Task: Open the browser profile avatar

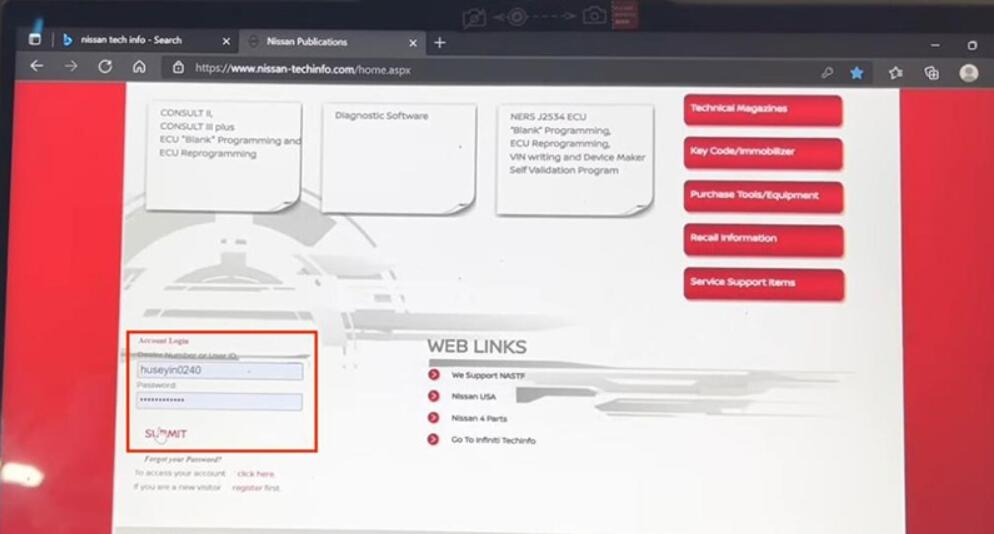Action: pos(968,73)
